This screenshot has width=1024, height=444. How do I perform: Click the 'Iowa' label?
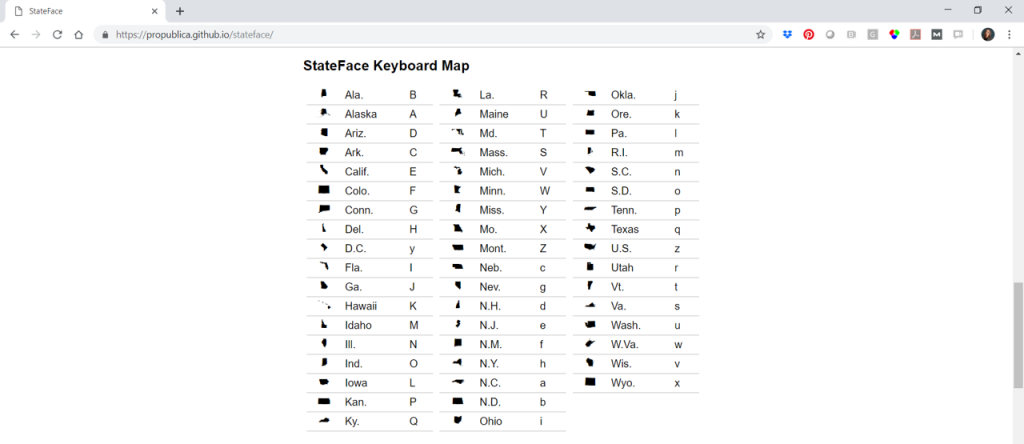(x=356, y=383)
